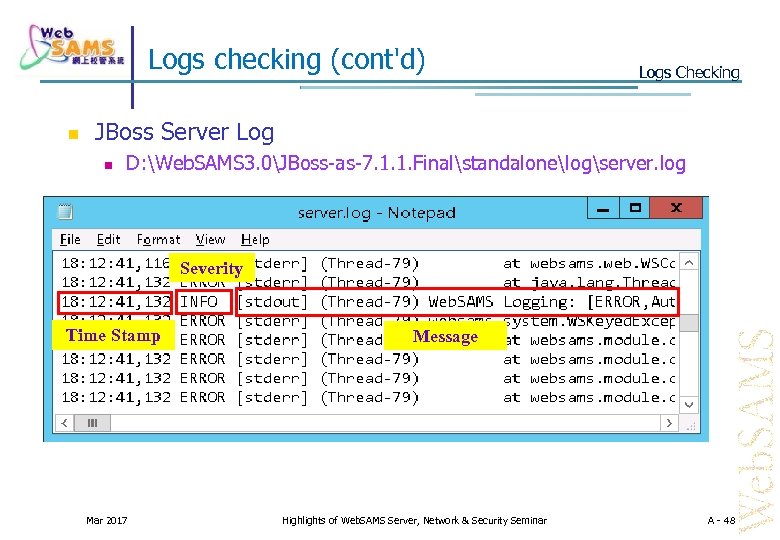This screenshot has height=540, width=780.
Task: Click the Notepad icon in title bar
Action: pyautogui.click(x=65, y=212)
